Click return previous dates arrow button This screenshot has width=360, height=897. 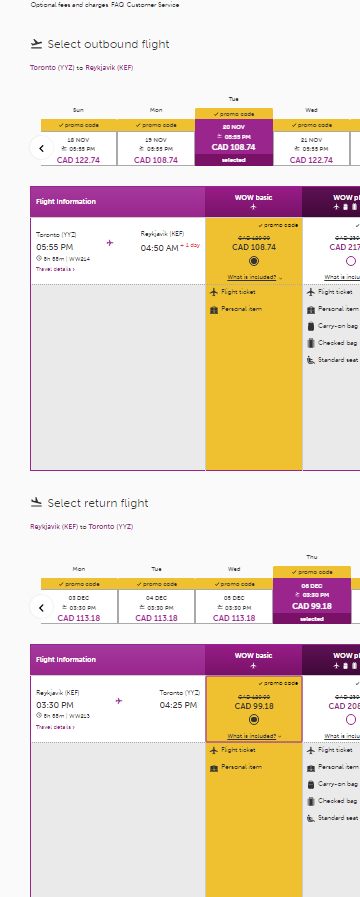pyautogui.click(x=41, y=608)
